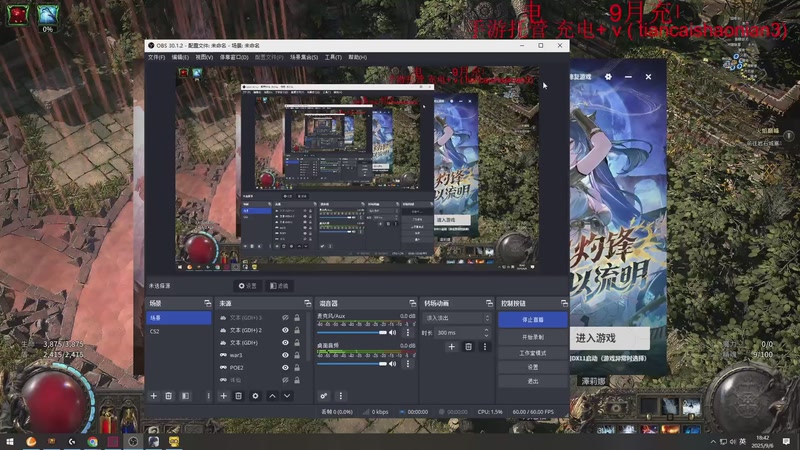Image resolution: width=800 pixels, height=450 pixels.
Task: Show hidden 文本 (GDI+) 3 source
Action: (285, 318)
